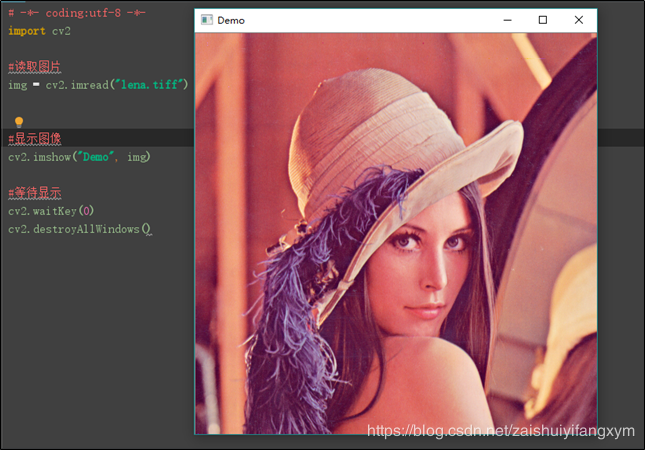Click the '# -*- coding:utf-8 -*-' line
Image resolution: width=645 pixels, height=450 pixels.
[77, 13]
